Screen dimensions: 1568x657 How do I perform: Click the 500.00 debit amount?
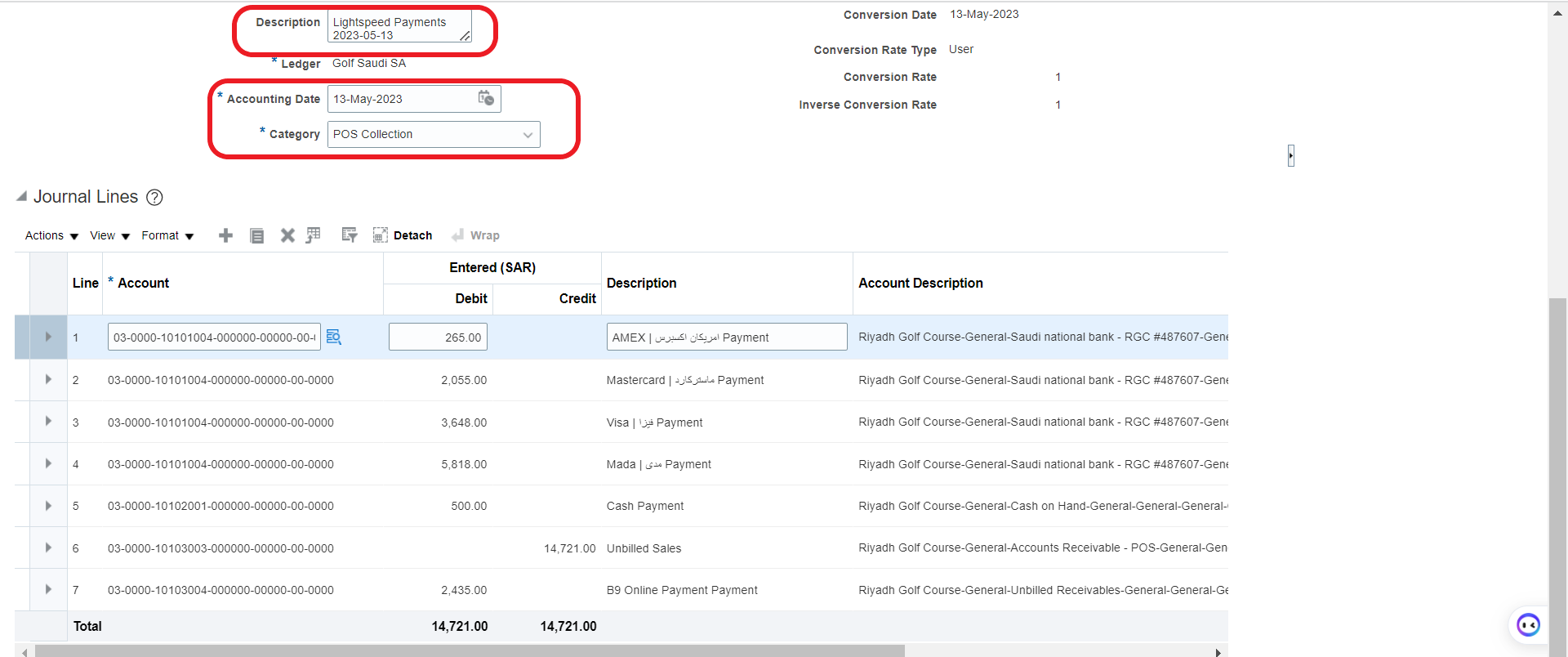[469, 506]
